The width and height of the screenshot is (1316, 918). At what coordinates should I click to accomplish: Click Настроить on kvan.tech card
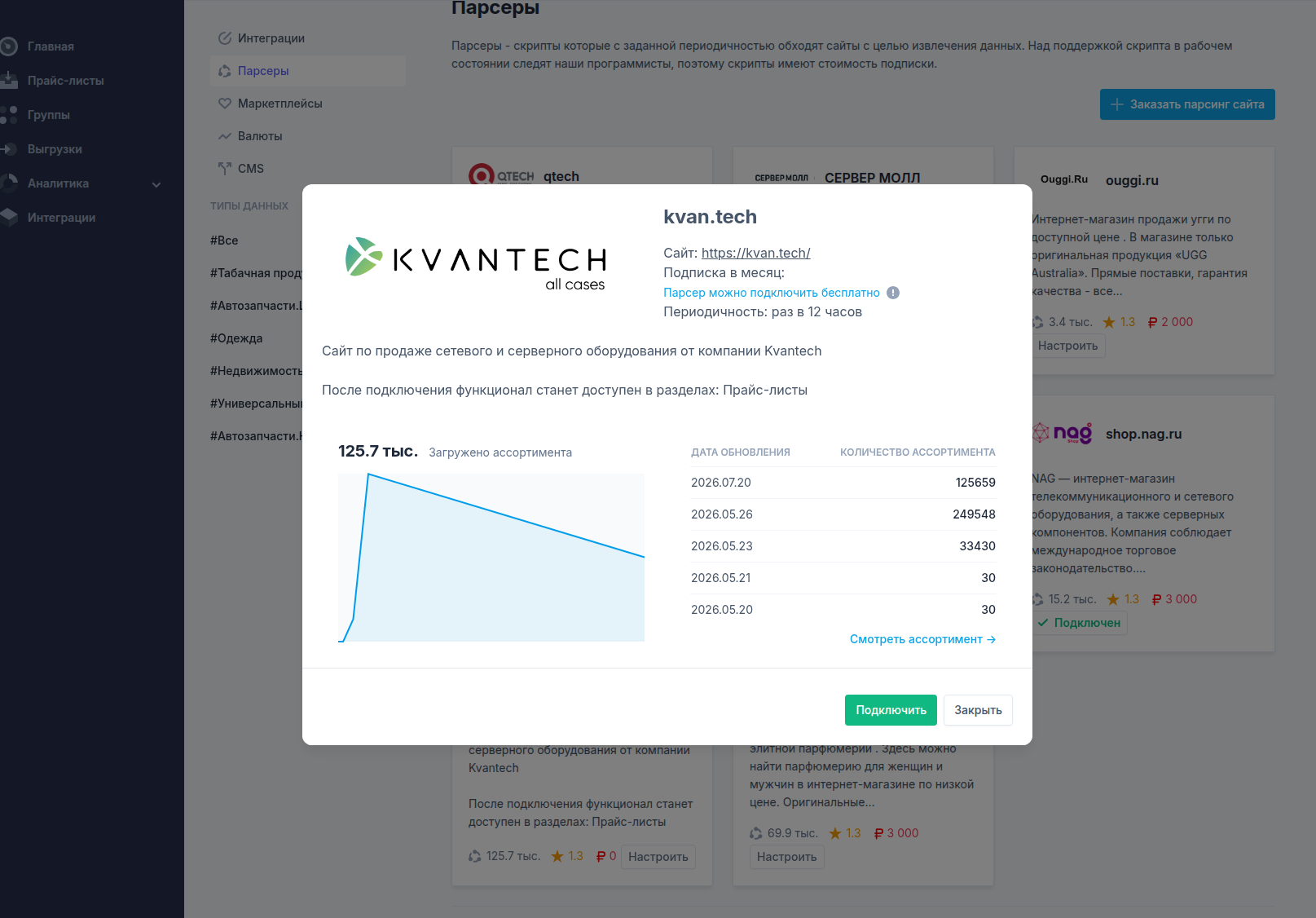(658, 857)
